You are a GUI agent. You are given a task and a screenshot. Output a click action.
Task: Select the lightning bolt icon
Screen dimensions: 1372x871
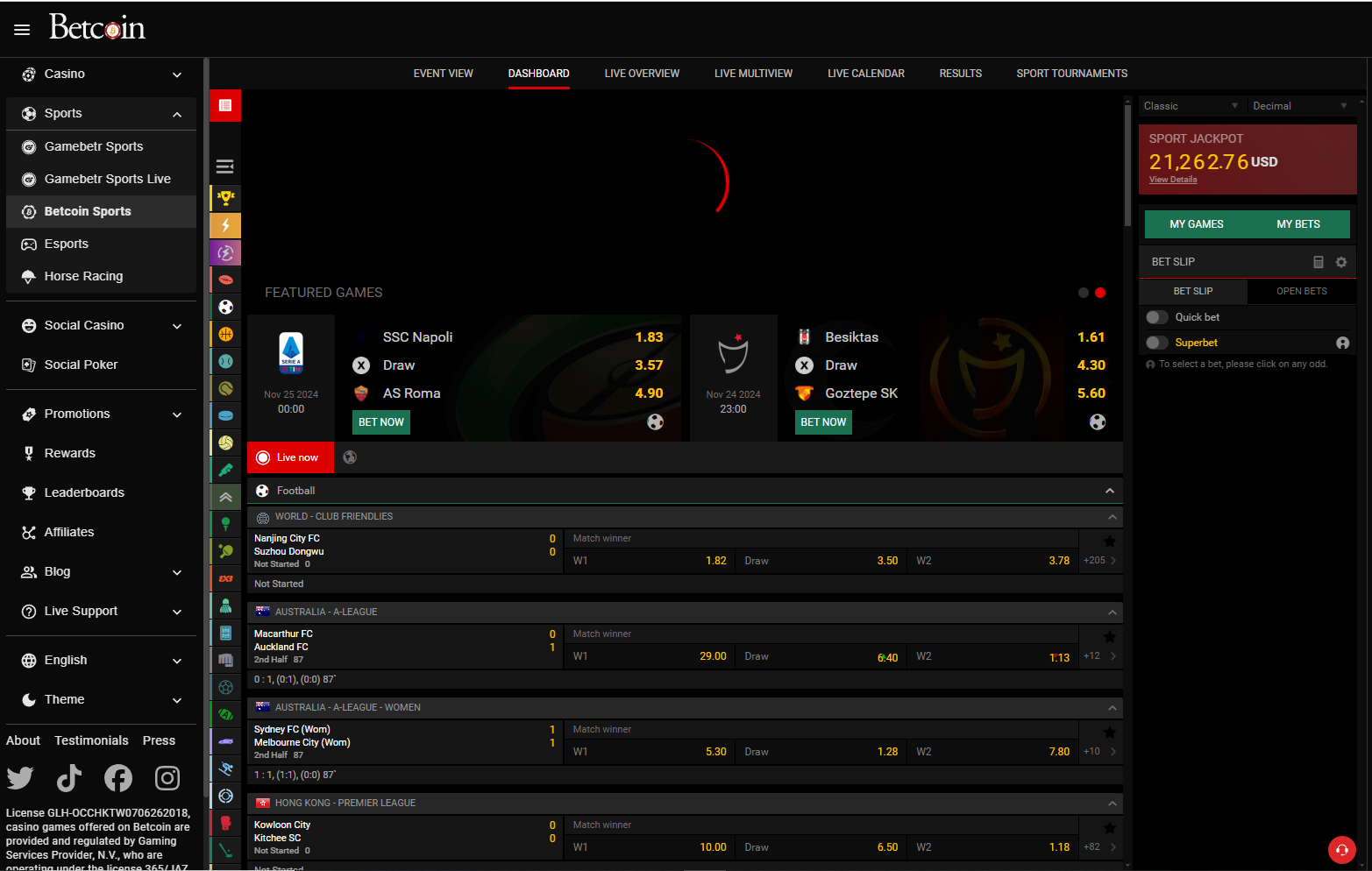tap(225, 225)
